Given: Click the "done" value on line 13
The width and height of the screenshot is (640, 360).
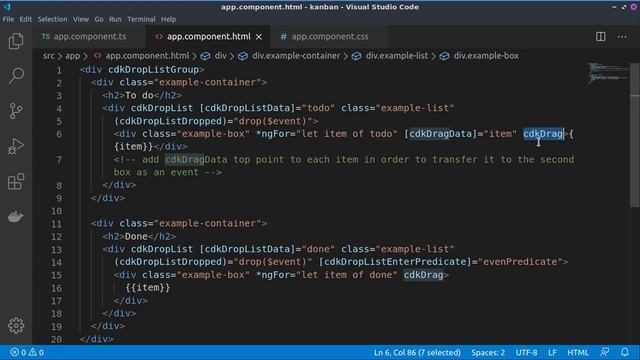Looking at the screenshot, I should pos(318,249).
